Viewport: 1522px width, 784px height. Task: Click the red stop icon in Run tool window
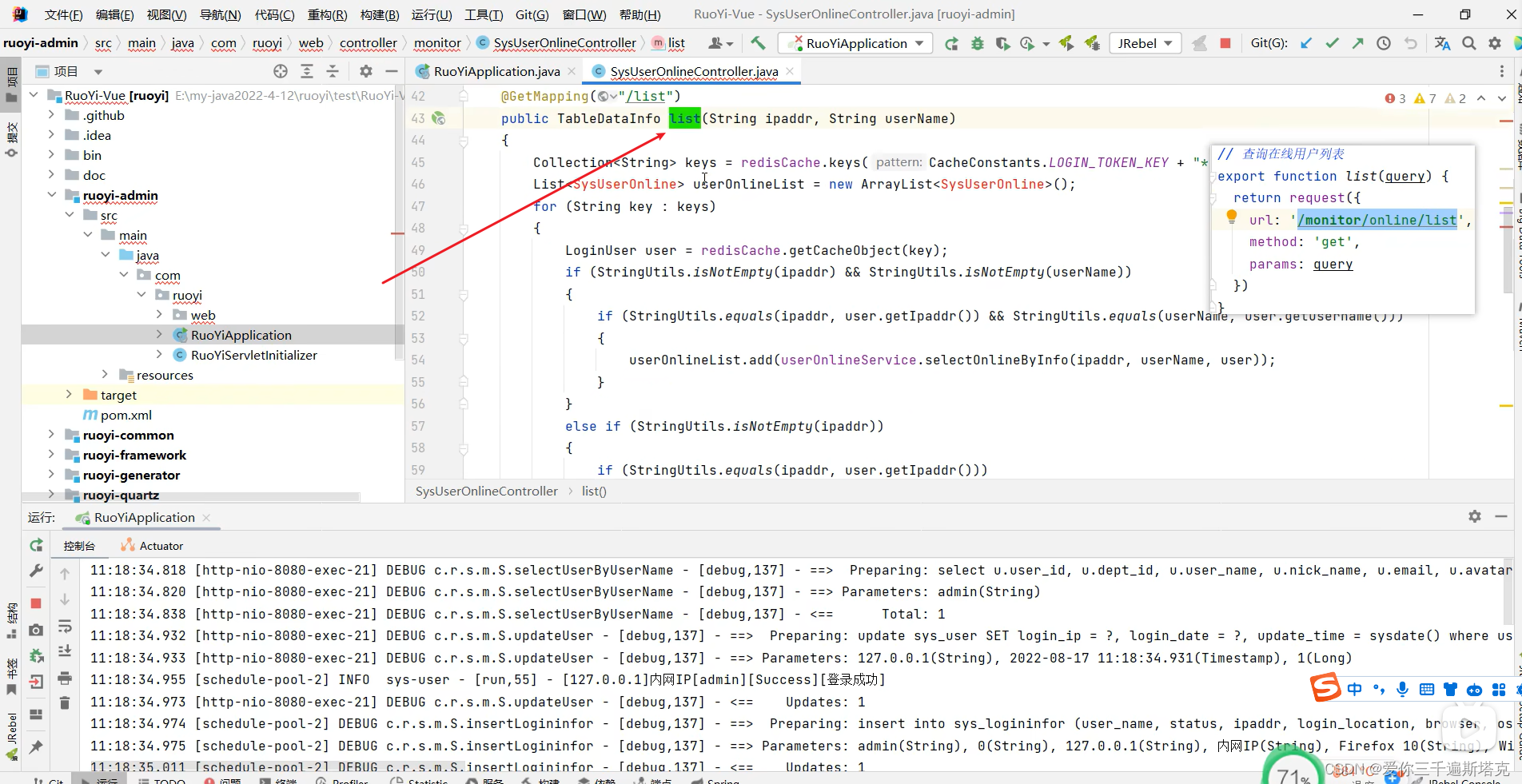click(36, 603)
